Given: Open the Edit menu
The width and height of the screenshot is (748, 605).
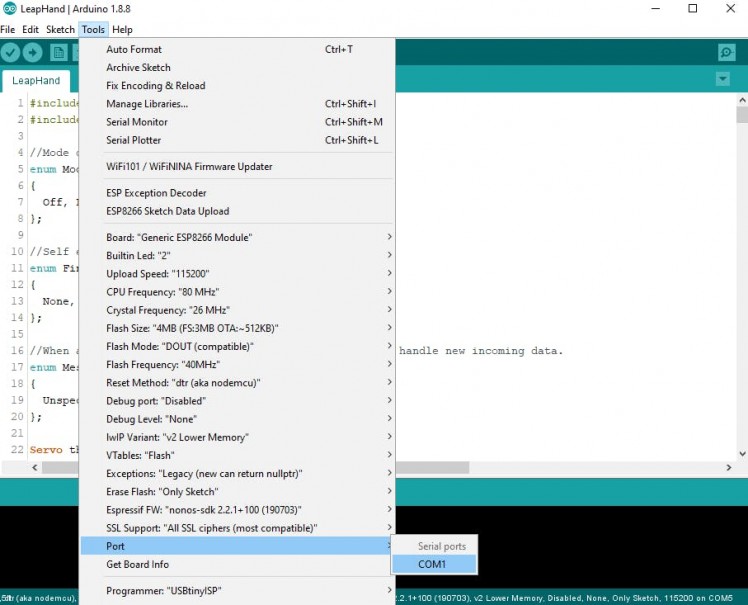Looking at the screenshot, I should pos(30,30).
